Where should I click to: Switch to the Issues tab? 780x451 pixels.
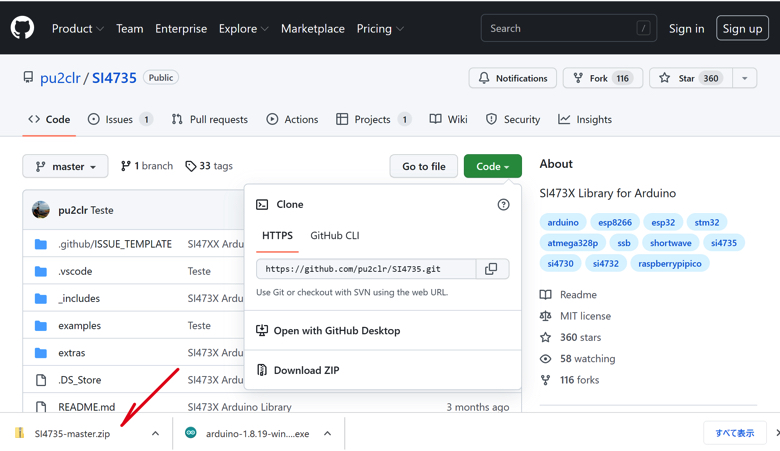tap(120, 119)
